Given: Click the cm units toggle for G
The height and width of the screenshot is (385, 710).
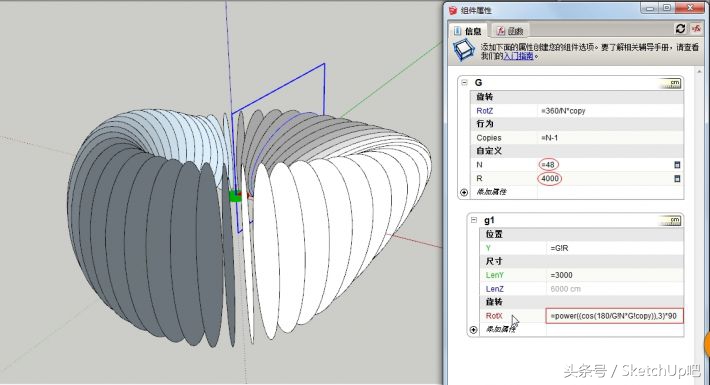Looking at the screenshot, I should (671, 83).
